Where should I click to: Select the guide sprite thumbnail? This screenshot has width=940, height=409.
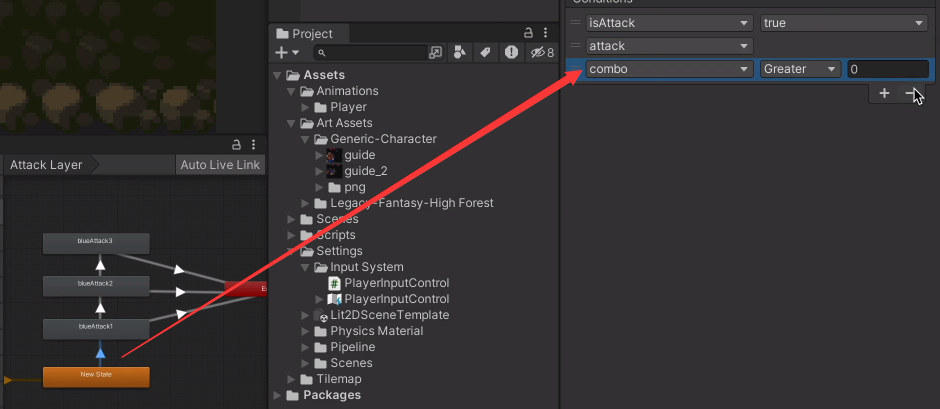(334, 155)
